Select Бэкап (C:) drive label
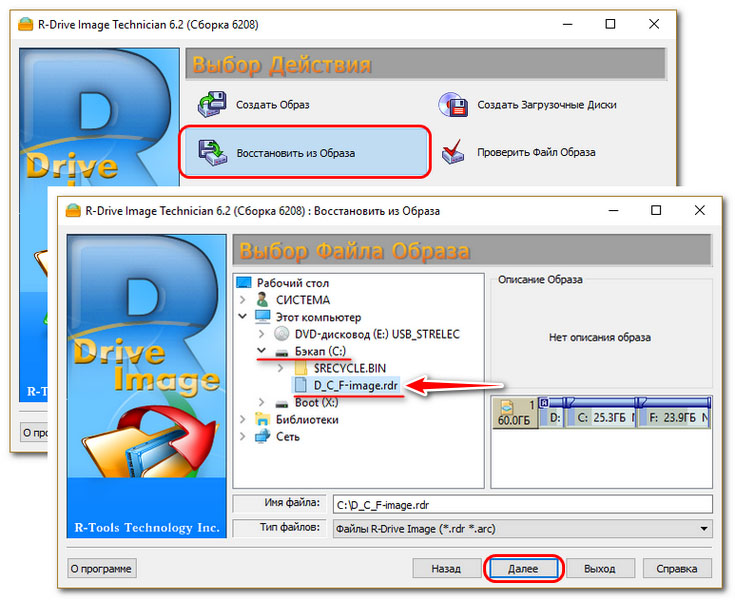This screenshot has height=600, width=735. tap(320, 351)
